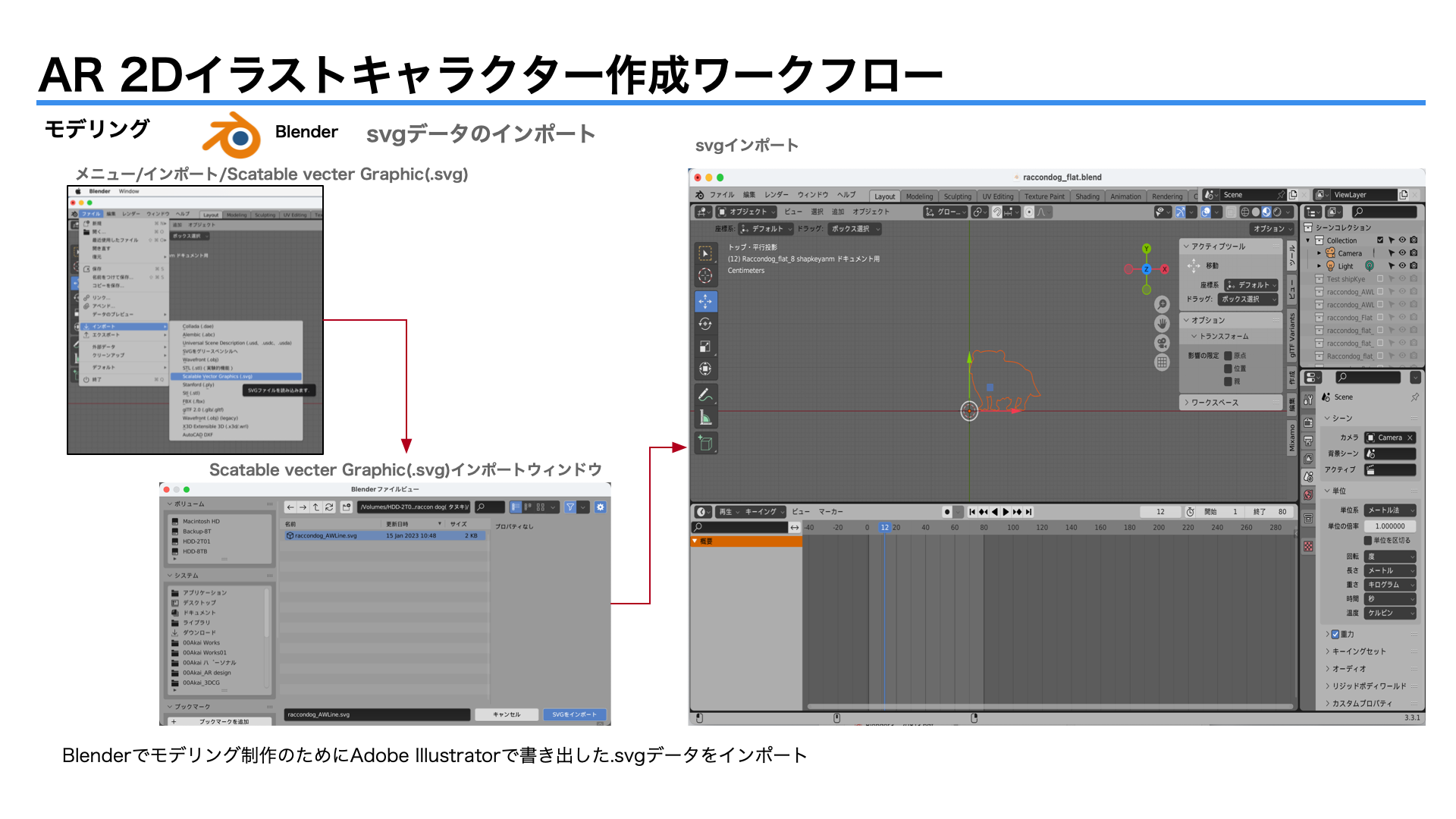Switch to Animation workspace tab
Image resolution: width=1456 pixels, height=819 pixels.
coord(1126,196)
